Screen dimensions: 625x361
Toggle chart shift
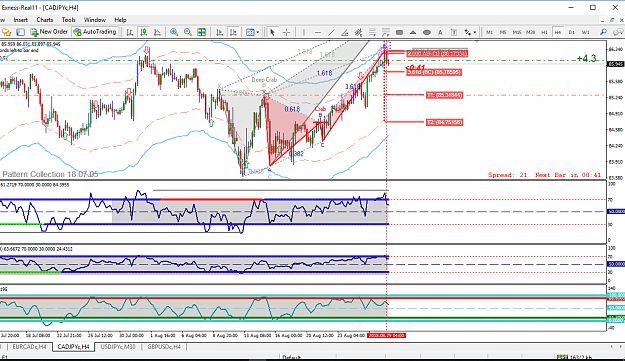(233, 32)
